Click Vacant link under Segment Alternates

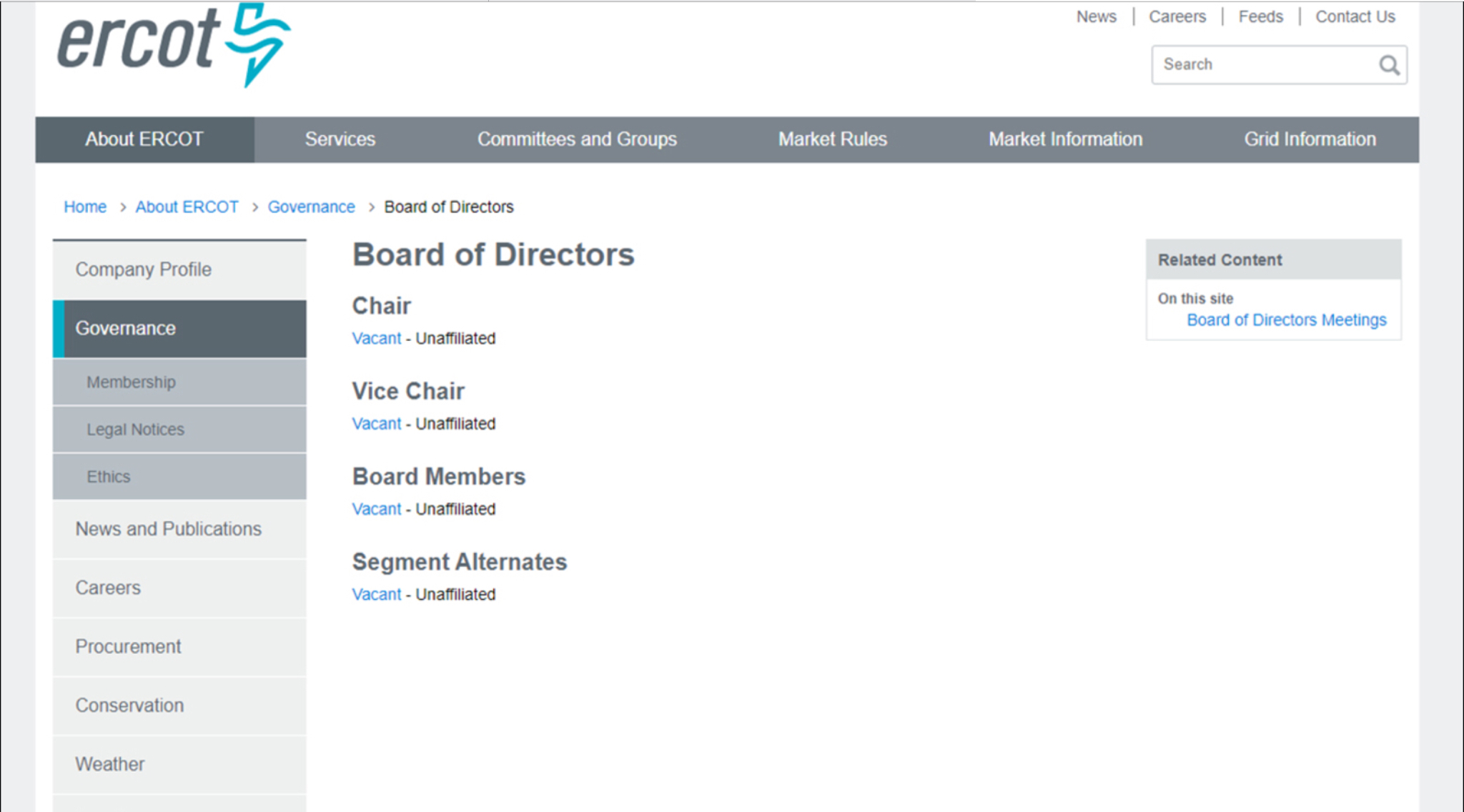point(377,595)
